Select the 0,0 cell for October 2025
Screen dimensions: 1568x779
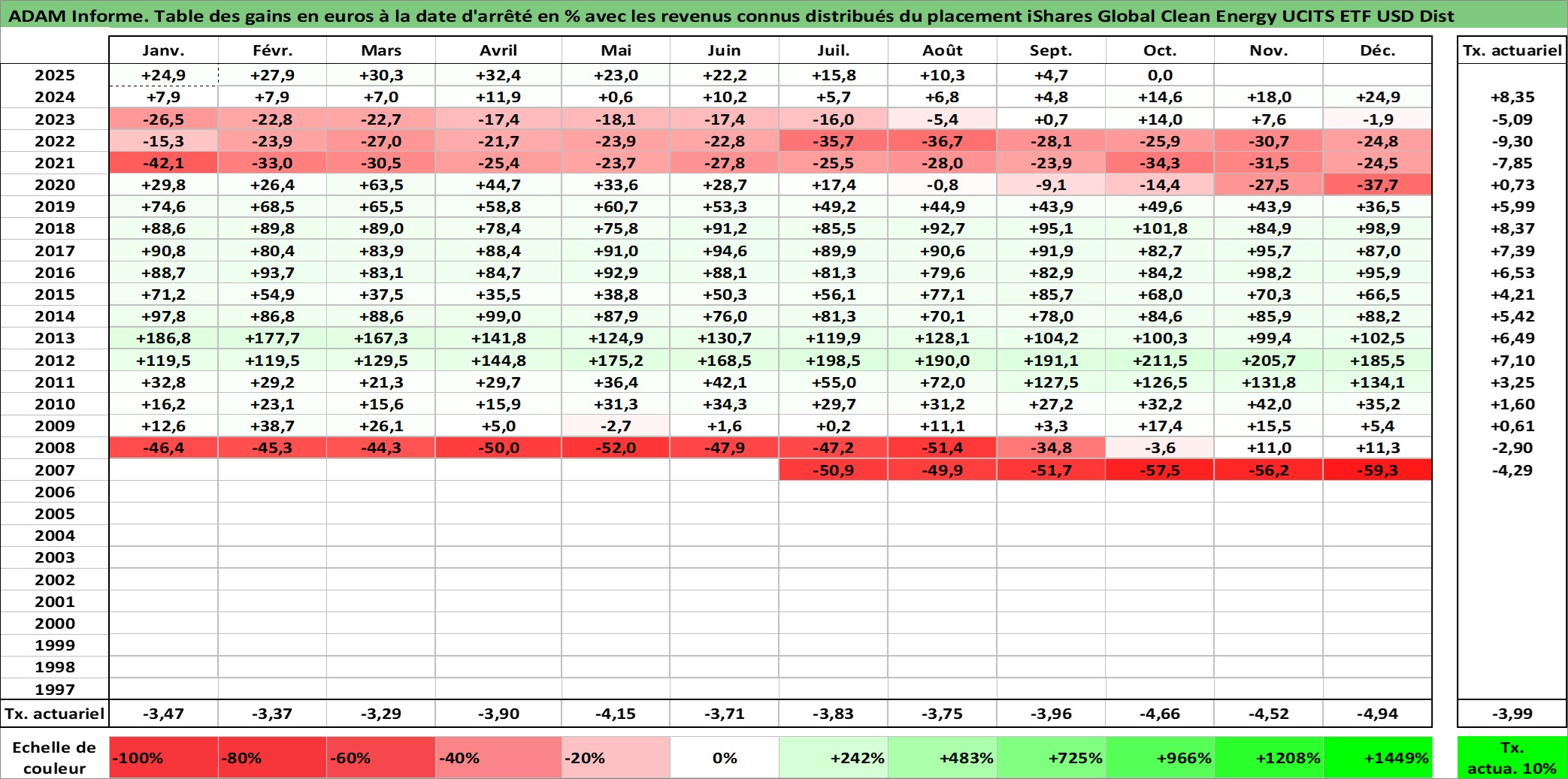[1160, 75]
